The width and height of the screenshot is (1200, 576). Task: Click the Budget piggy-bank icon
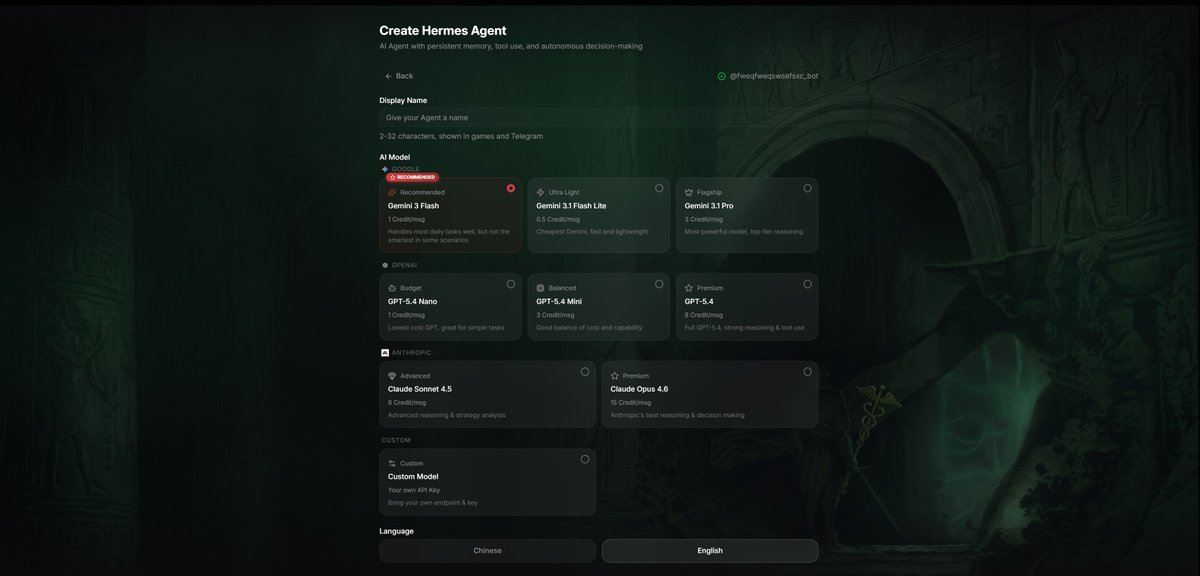pos(392,288)
